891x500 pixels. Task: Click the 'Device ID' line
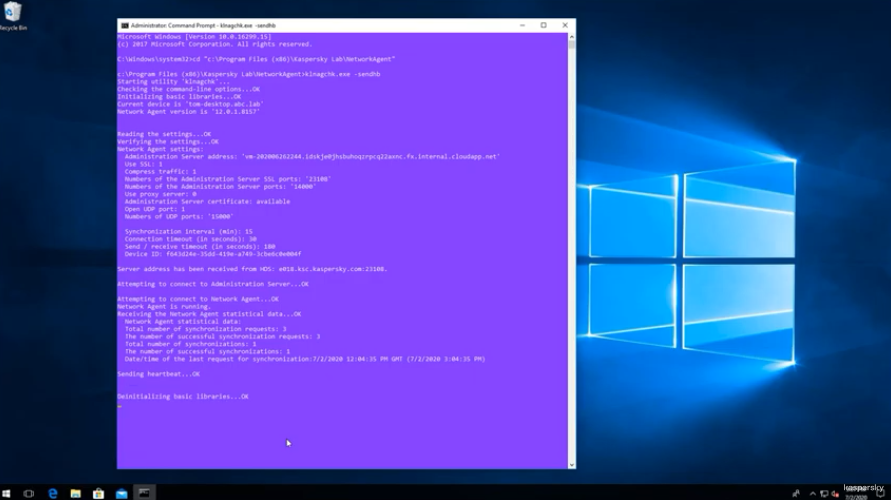pyautogui.click(x=213, y=254)
